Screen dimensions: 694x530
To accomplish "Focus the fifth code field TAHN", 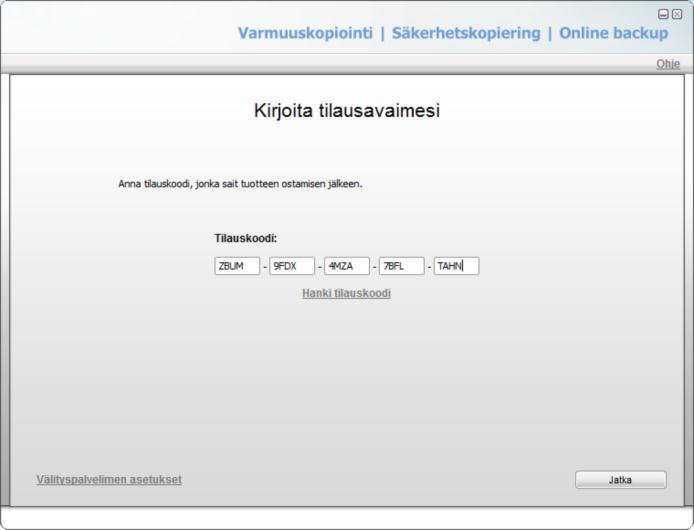I will coord(456,266).
